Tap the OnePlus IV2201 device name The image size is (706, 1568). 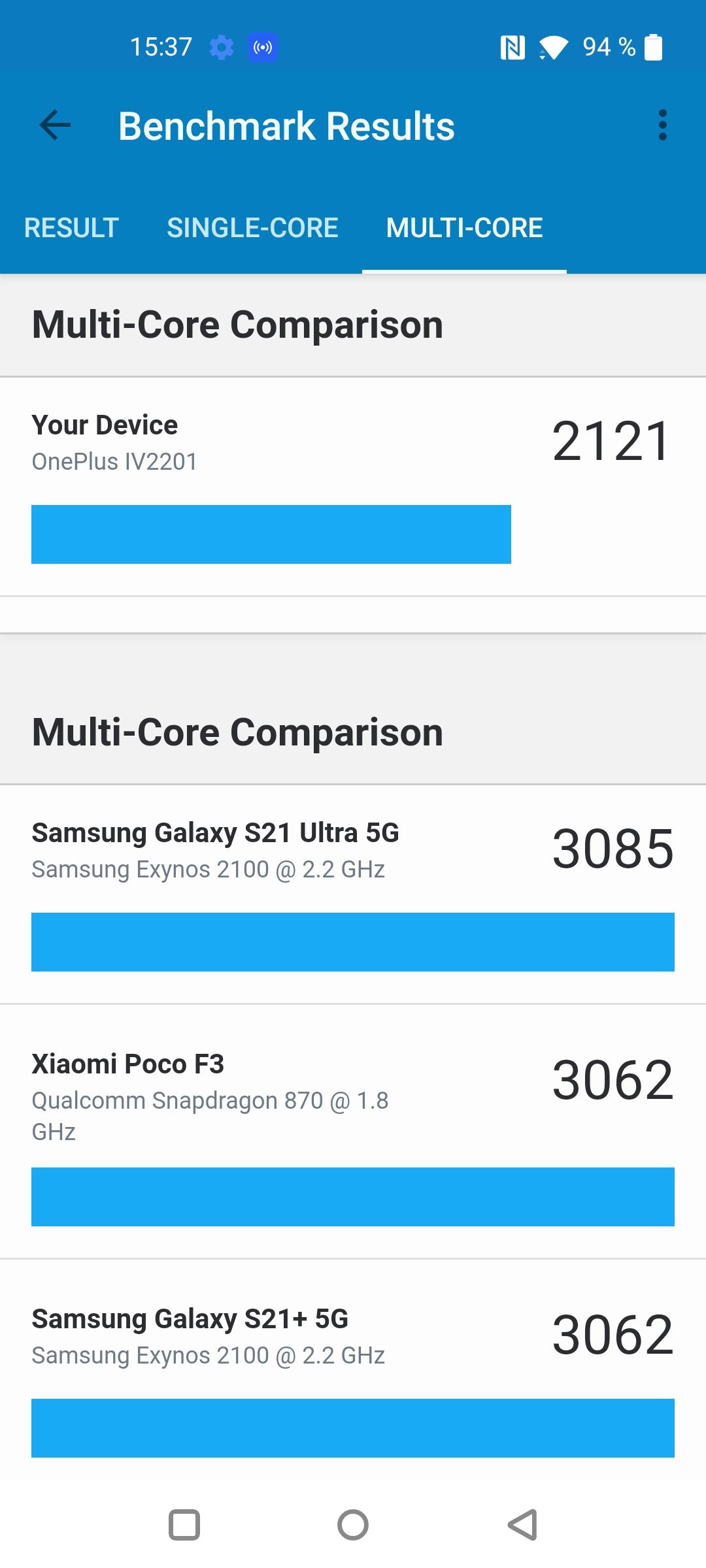[114, 462]
